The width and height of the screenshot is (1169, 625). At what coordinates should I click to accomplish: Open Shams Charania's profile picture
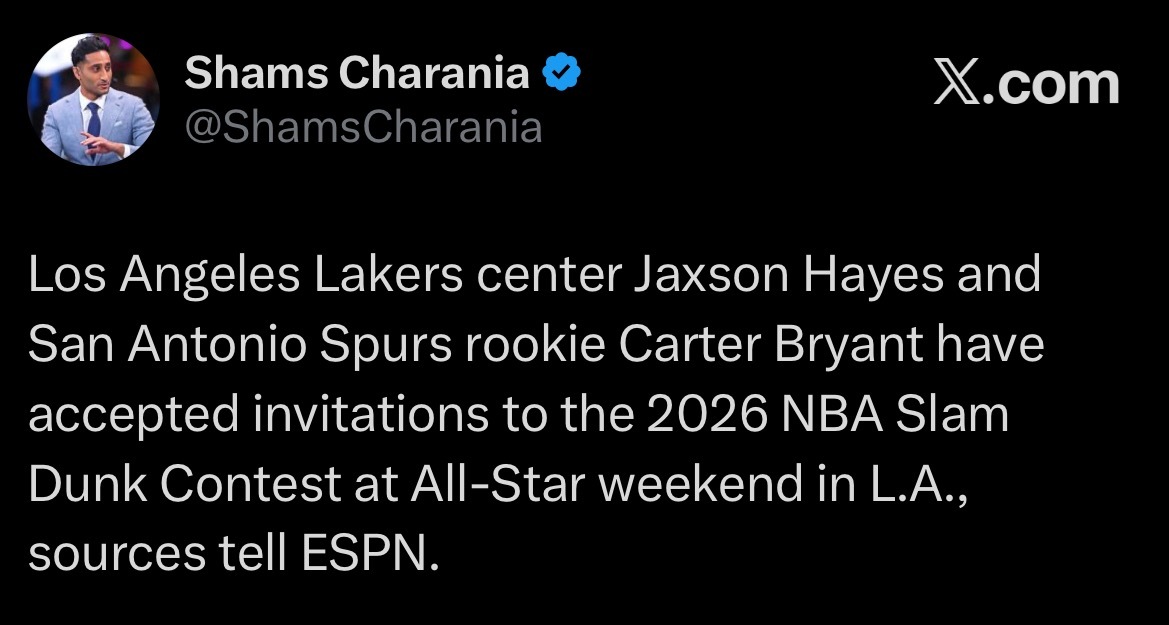[x=92, y=99]
